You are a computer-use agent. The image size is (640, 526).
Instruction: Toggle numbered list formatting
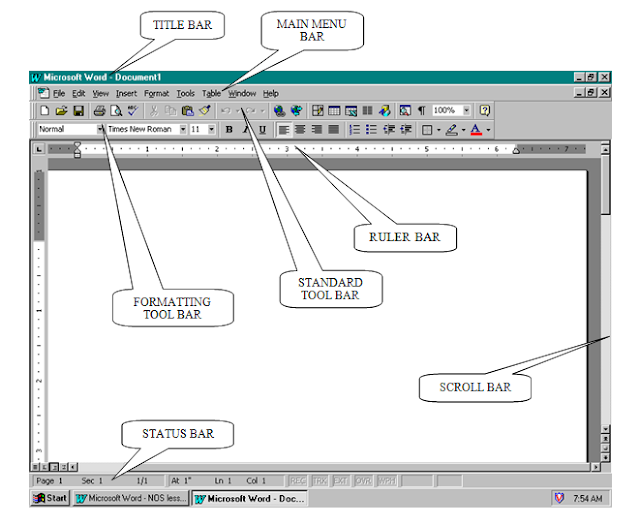coord(355,130)
